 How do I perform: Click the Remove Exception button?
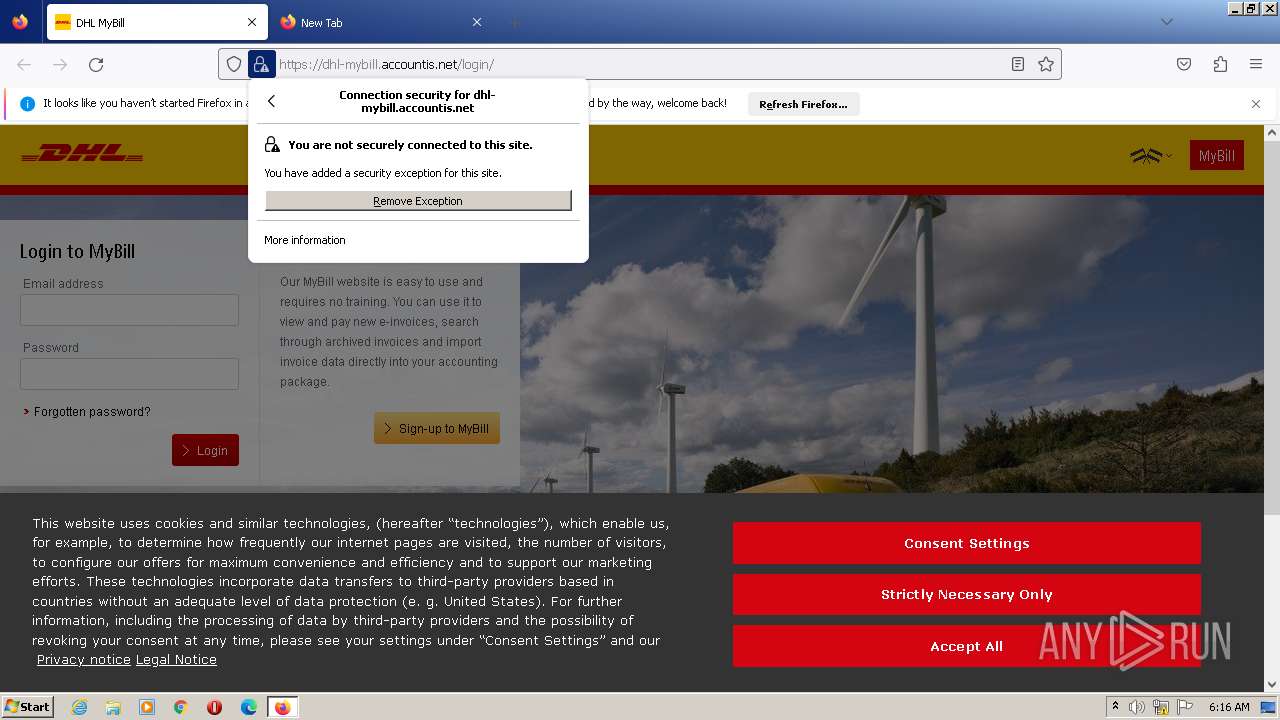[x=418, y=201]
